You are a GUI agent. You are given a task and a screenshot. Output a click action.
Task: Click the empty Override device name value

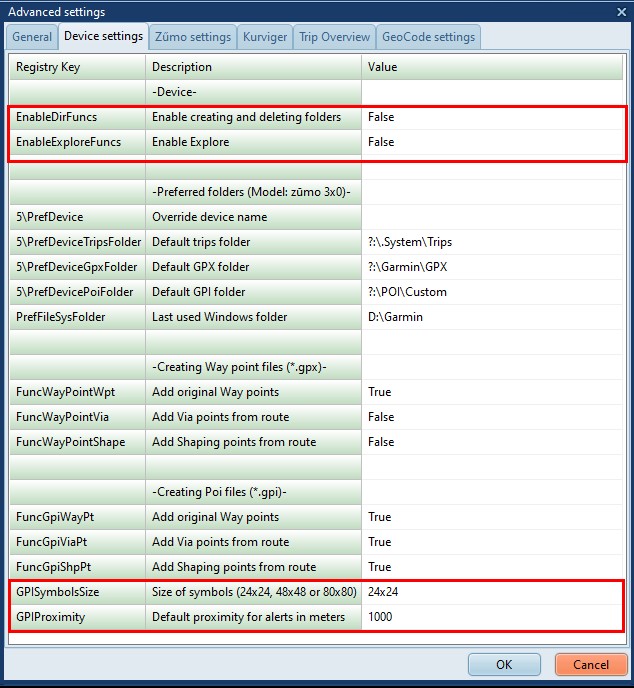[x=492, y=217]
